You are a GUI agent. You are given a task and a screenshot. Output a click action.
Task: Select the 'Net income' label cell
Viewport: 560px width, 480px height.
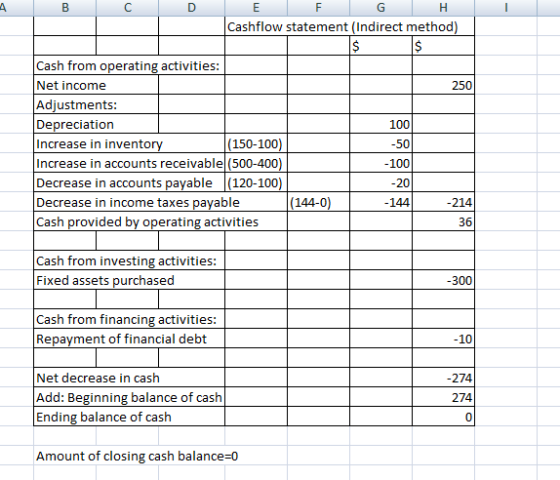tap(96, 85)
